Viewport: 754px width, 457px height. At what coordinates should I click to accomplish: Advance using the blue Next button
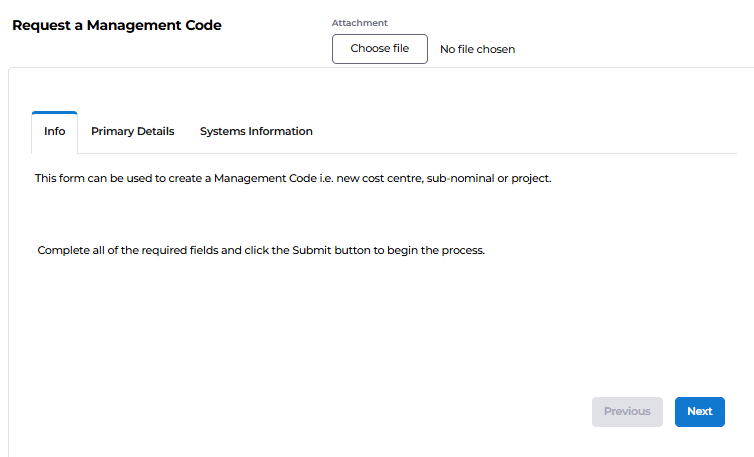click(700, 411)
